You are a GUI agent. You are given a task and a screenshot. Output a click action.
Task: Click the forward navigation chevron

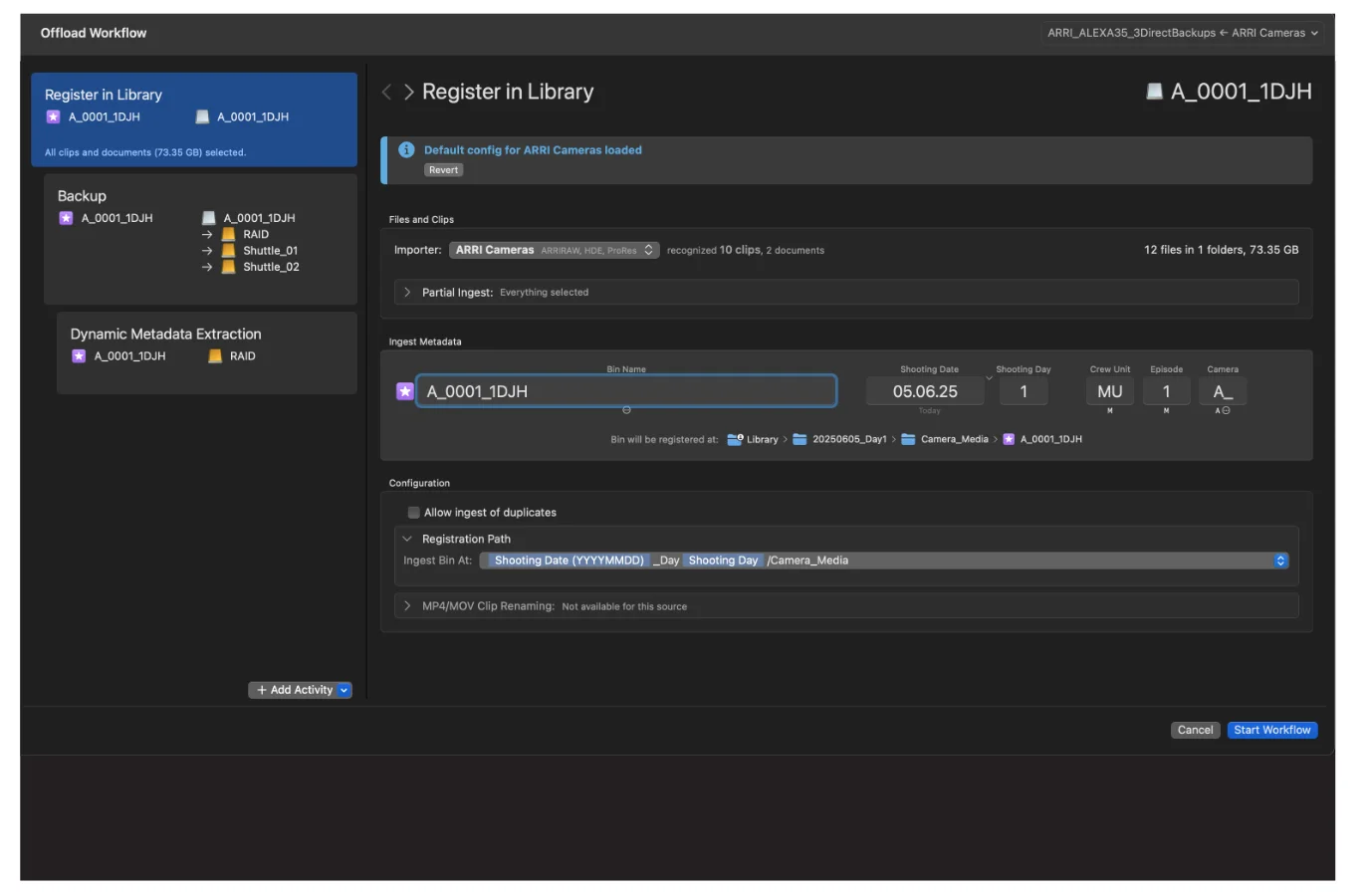click(408, 93)
